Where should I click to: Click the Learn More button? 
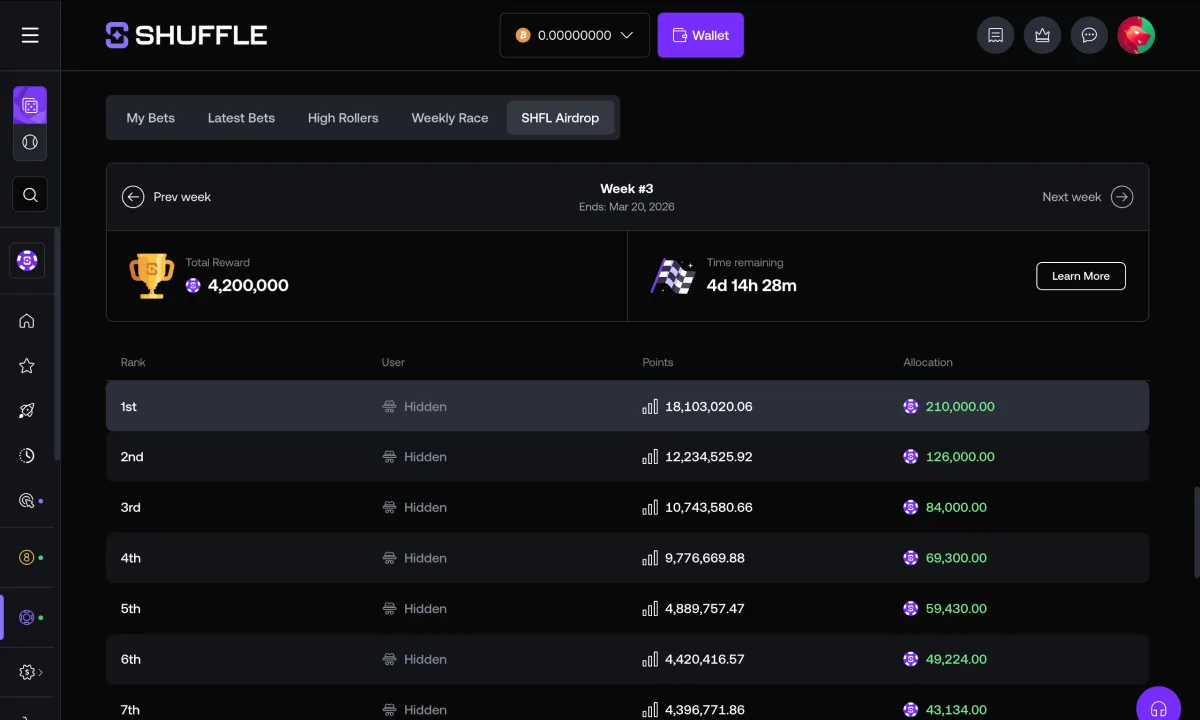(x=1080, y=276)
